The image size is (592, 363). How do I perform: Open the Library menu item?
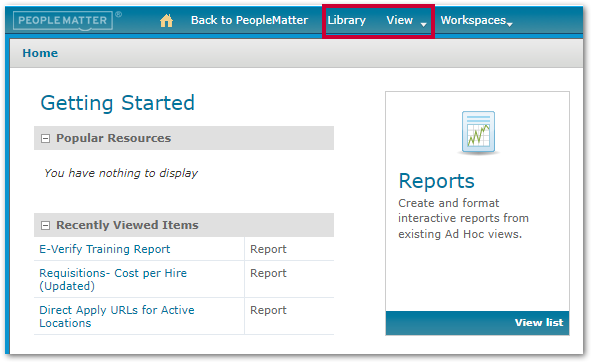click(x=346, y=20)
